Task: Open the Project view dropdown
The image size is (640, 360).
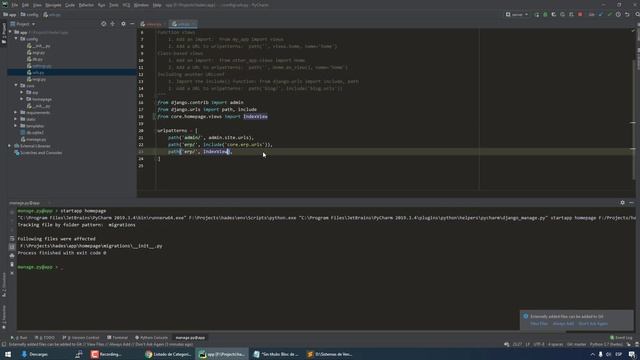Action: tap(23, 24)
